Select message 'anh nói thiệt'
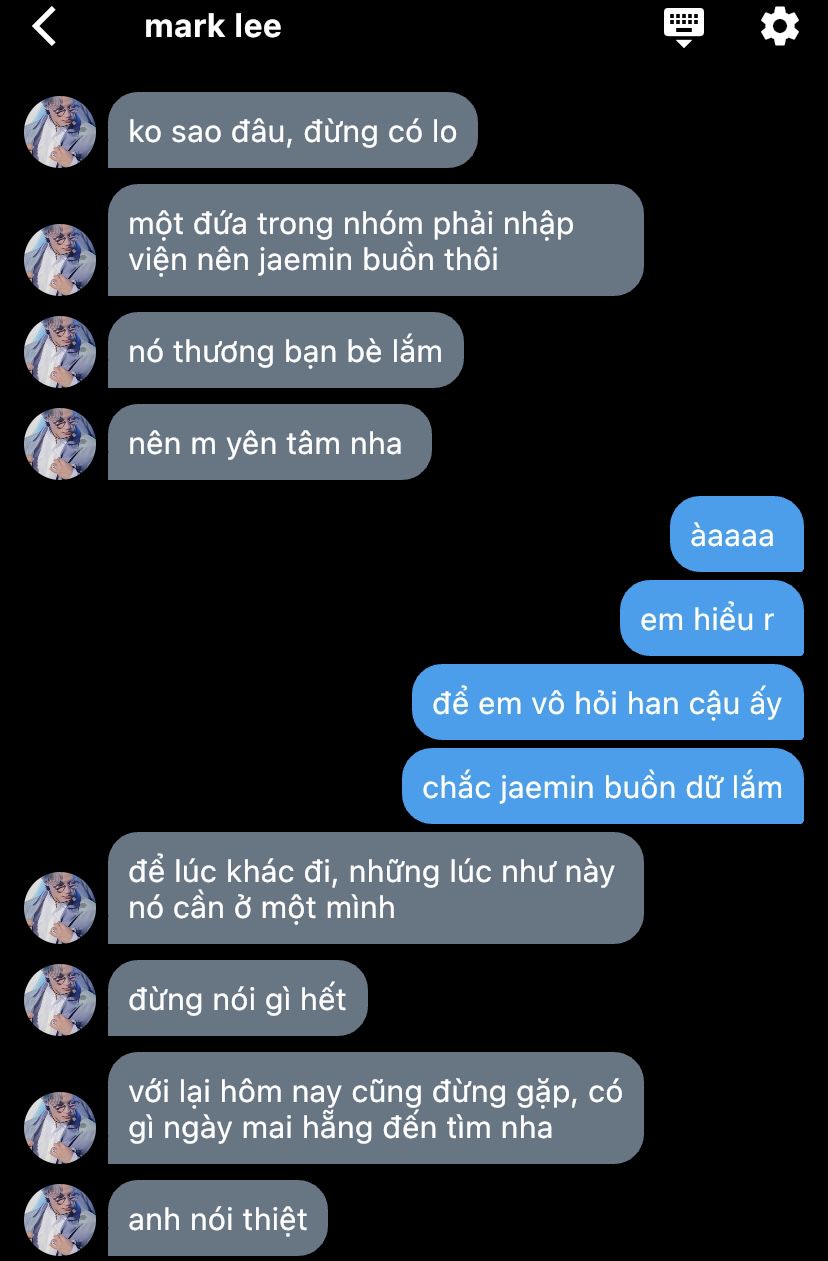 point(218,1218)
